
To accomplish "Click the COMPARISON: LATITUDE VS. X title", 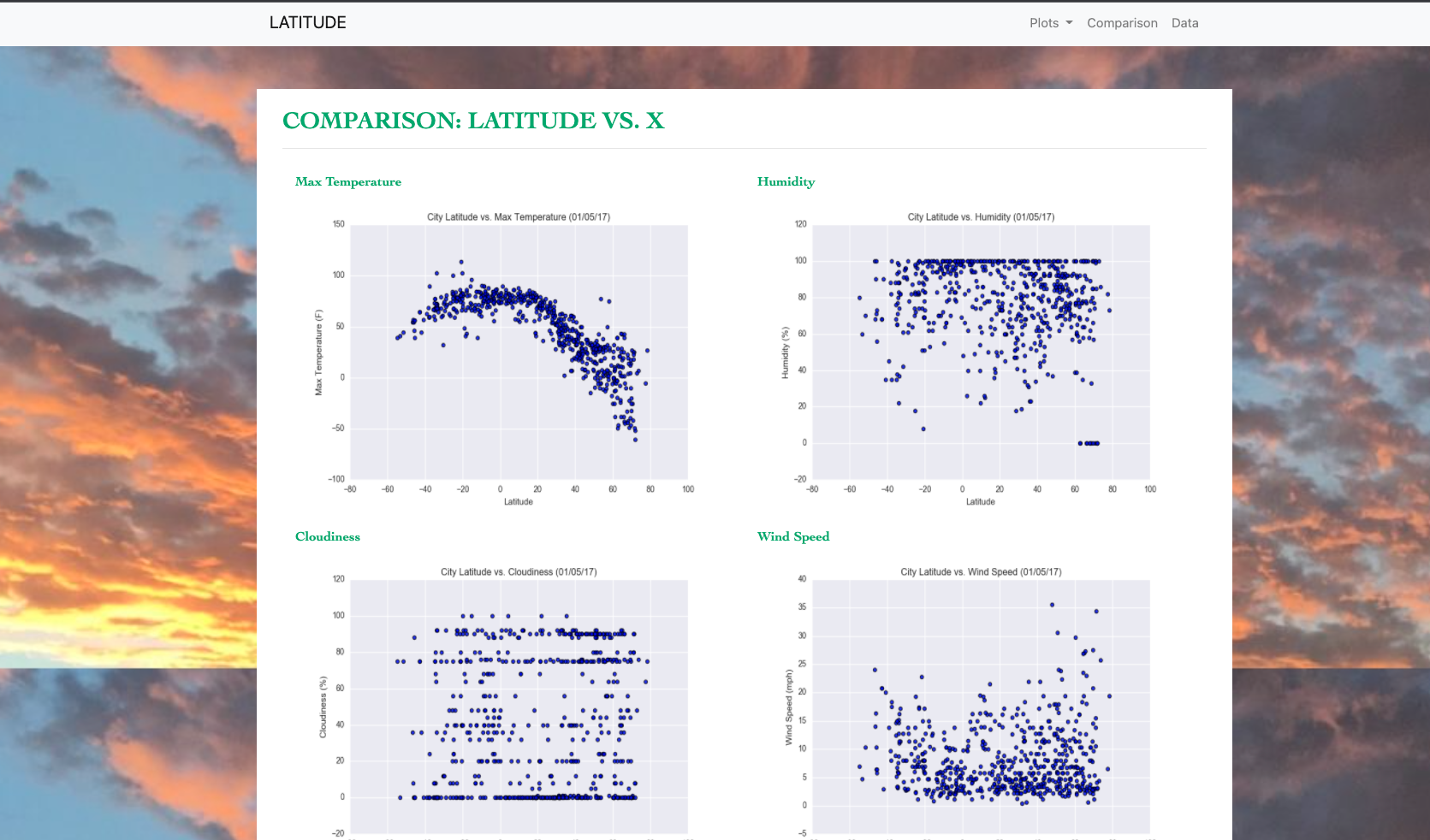I will coord(473,121).
